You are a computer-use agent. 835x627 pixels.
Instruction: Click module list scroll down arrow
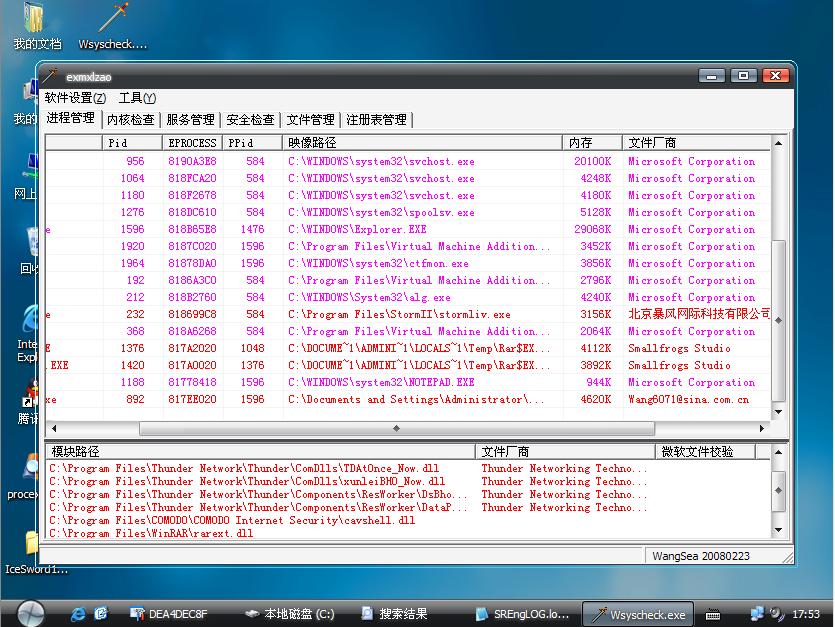click(x=778, y=530)
